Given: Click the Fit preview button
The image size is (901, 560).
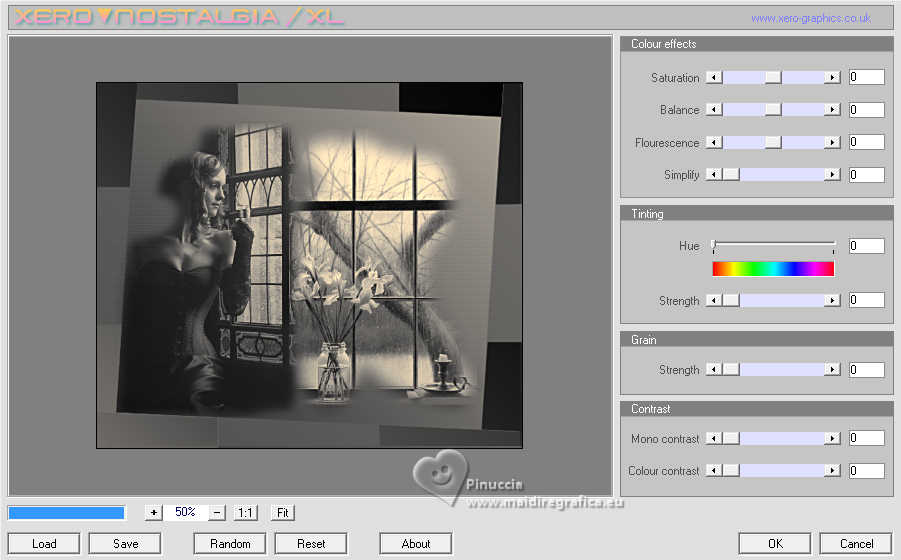Looking at the screenshot, I should pyautogui.click(x=283, y=512).
